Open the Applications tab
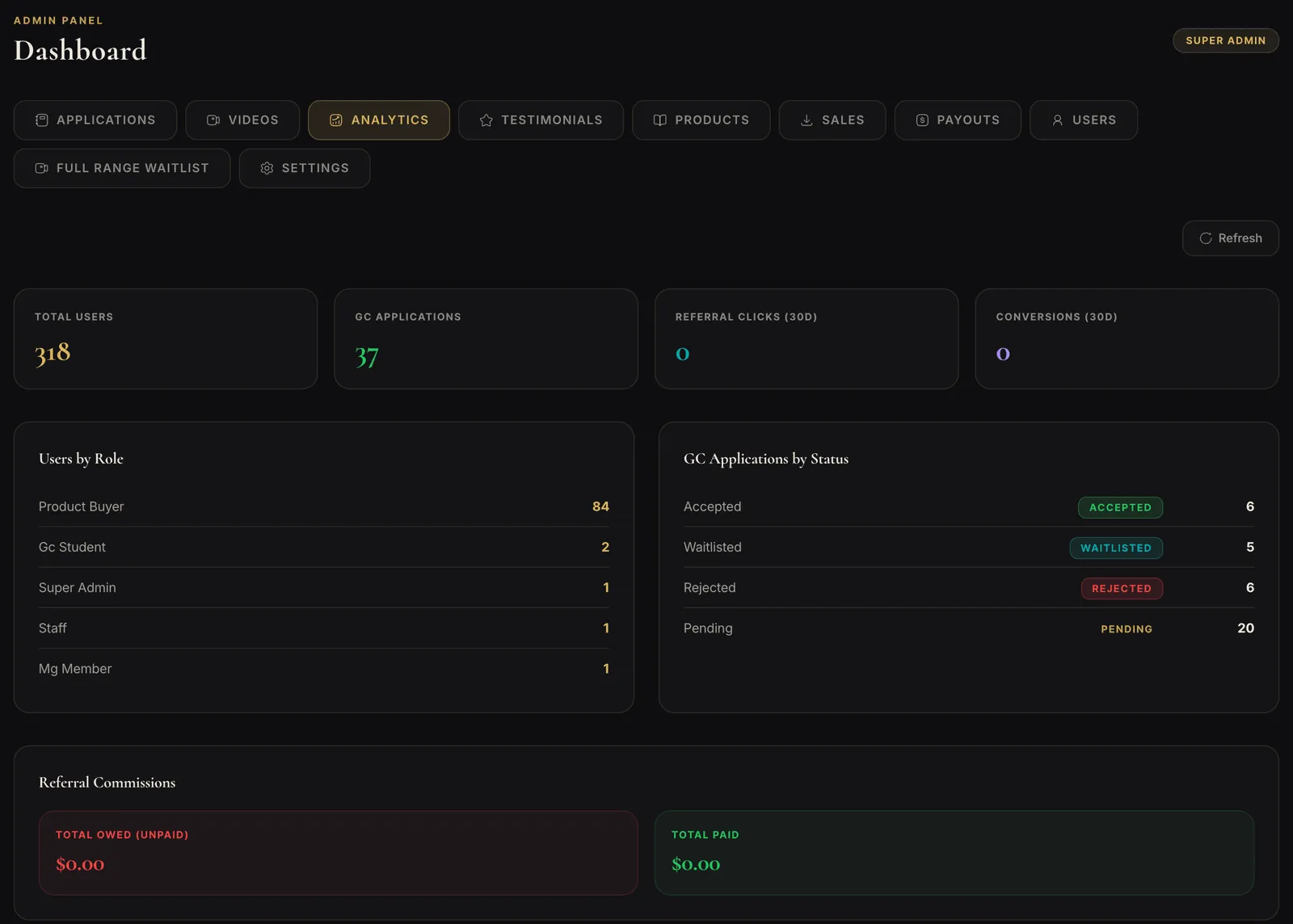 click(95, 120)
